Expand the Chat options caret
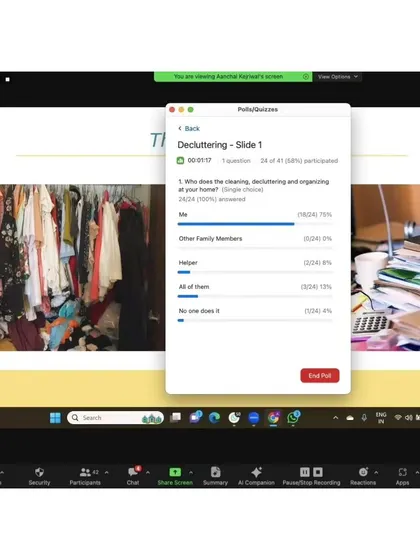The width and height of the screenshot is (420, 560). (148, 472)
